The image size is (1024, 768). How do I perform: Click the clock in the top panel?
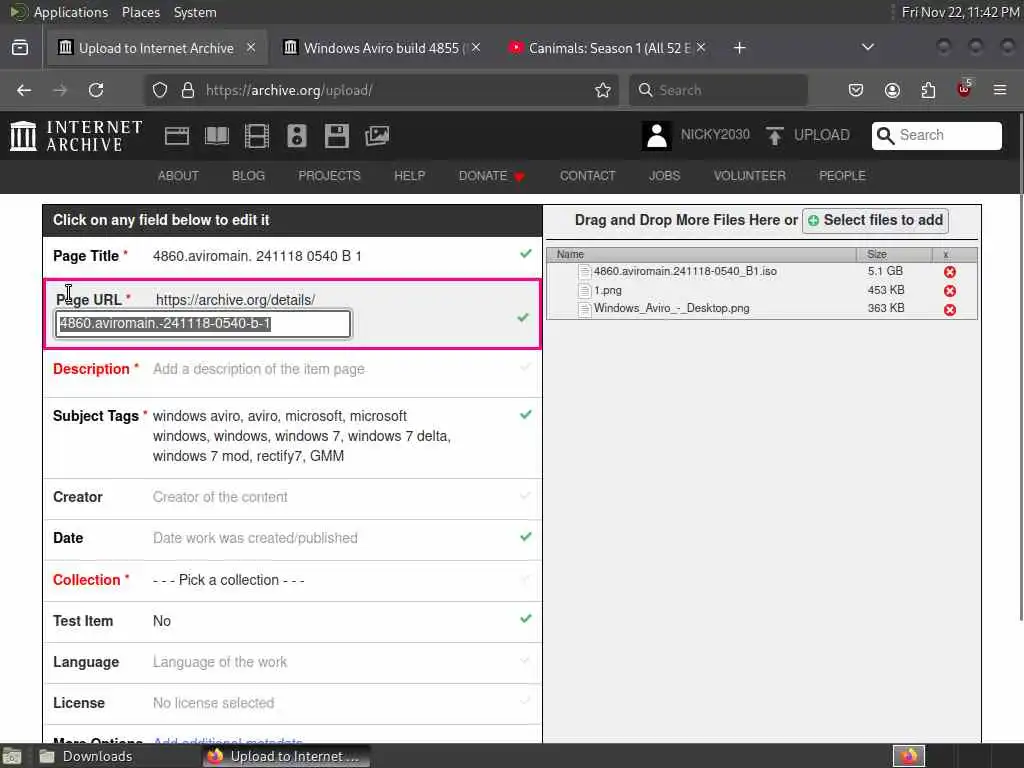[961, 12]
